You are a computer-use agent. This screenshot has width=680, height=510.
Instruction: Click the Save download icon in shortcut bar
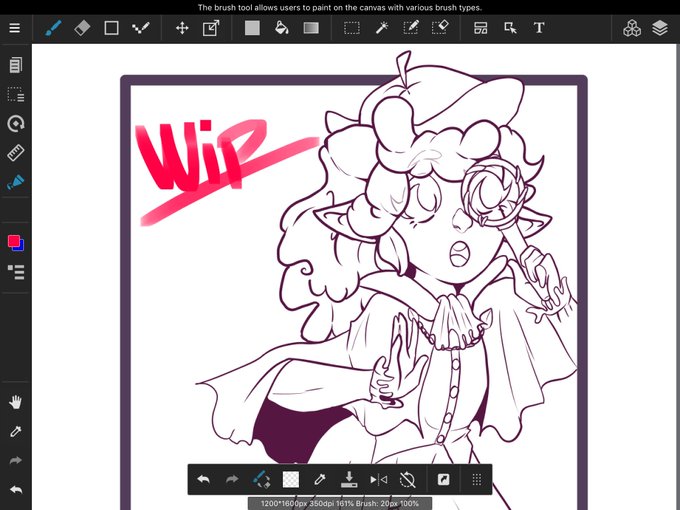(349, 480)
